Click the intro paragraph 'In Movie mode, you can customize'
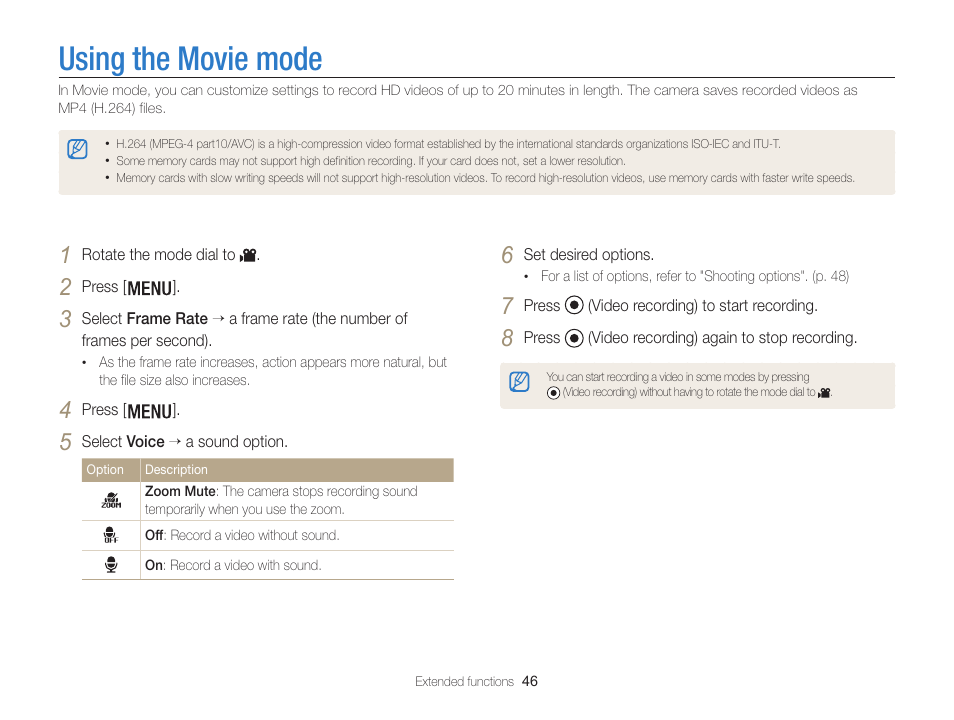 coord(458,99)
